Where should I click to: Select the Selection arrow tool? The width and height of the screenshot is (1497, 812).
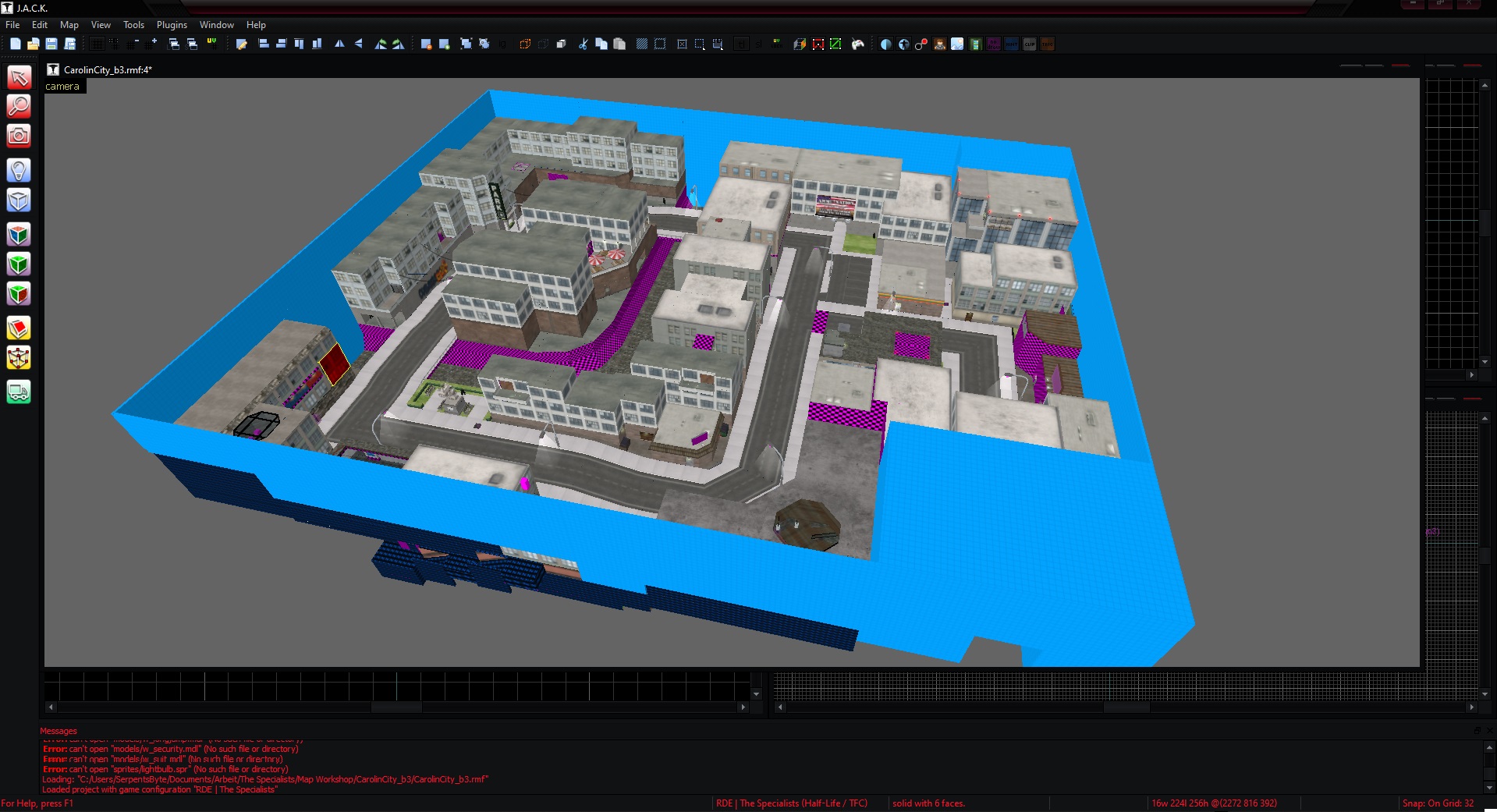pos(19,77)
